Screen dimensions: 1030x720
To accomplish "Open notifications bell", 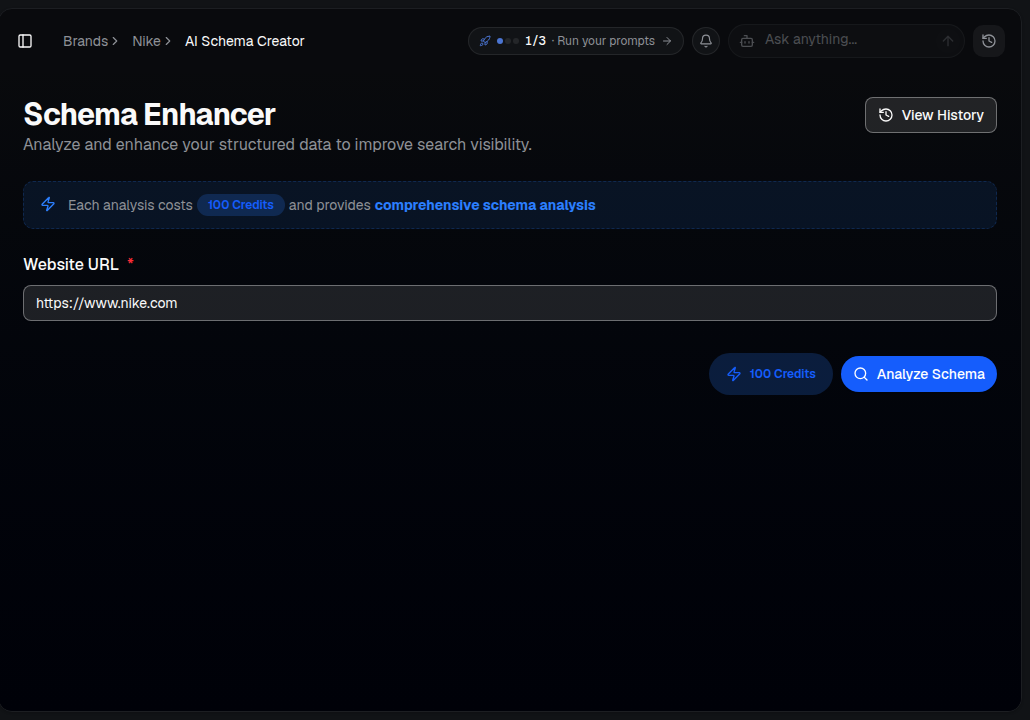I will coord(705,41).
